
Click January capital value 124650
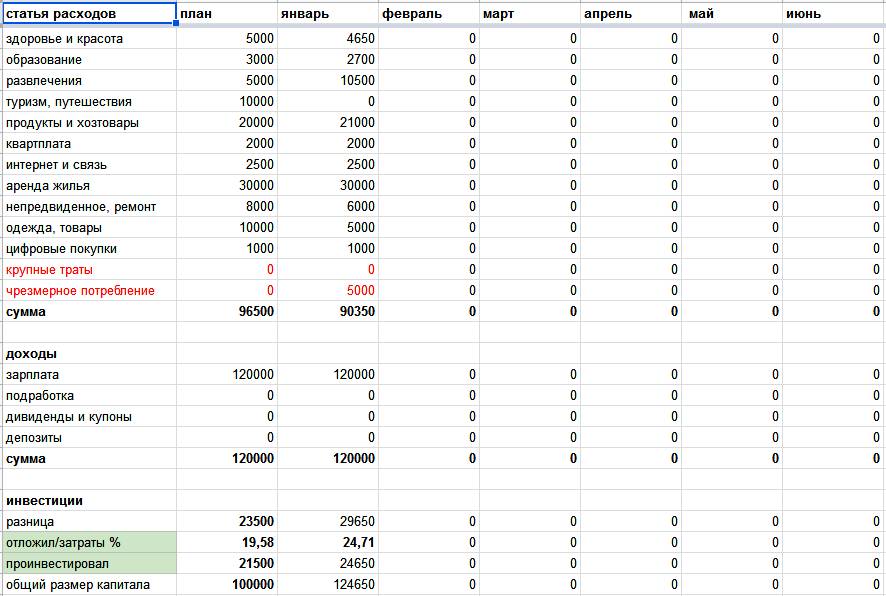[x=328, y=585]
